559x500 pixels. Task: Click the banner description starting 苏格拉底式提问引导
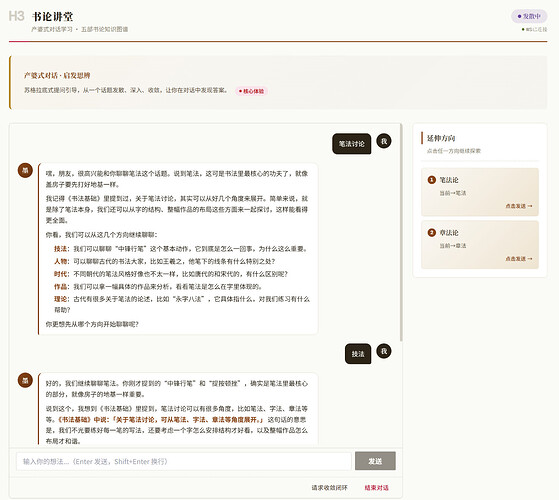coord(126,91)
